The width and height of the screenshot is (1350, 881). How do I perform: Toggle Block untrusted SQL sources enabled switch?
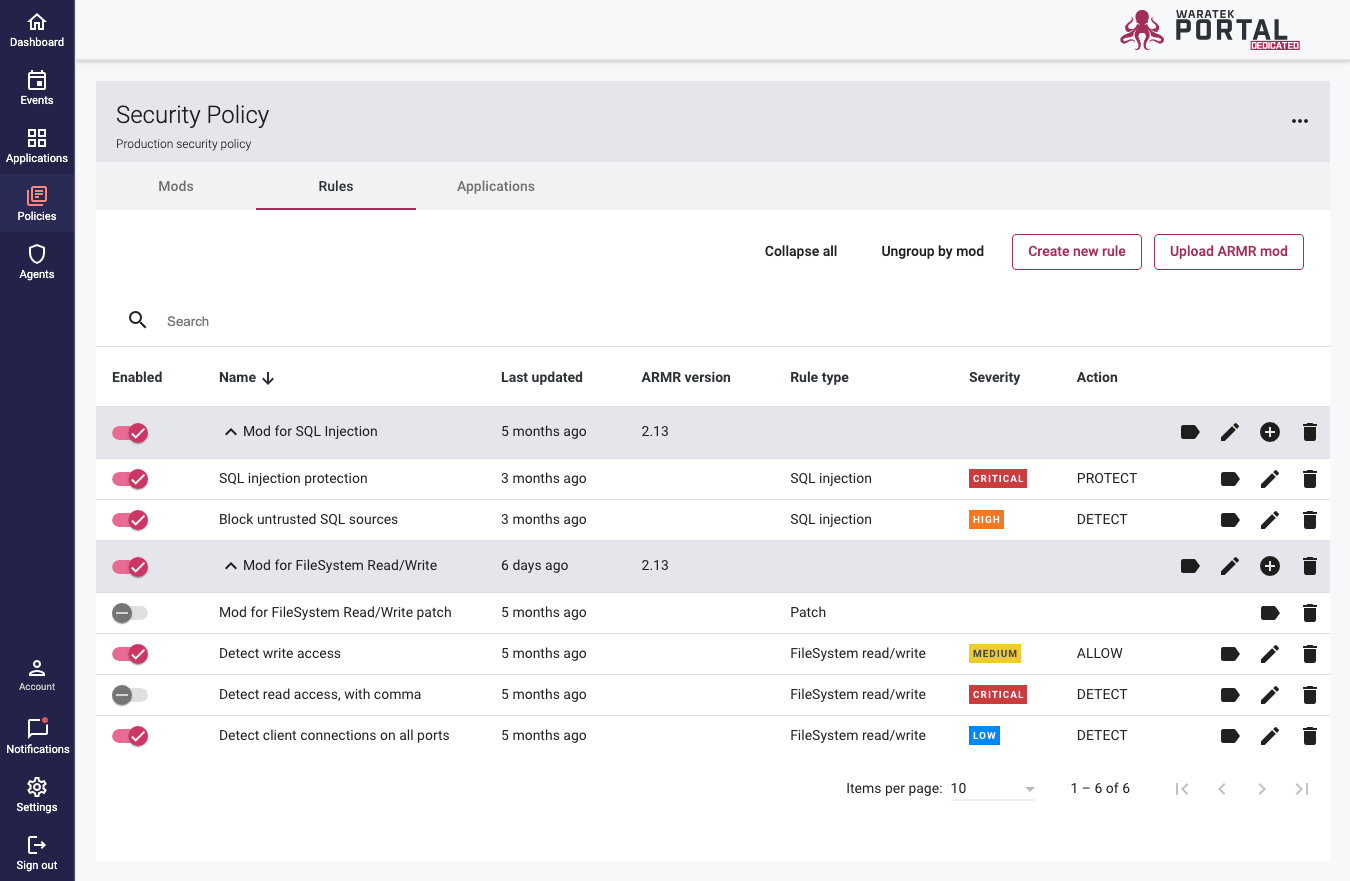coord(130,520)
